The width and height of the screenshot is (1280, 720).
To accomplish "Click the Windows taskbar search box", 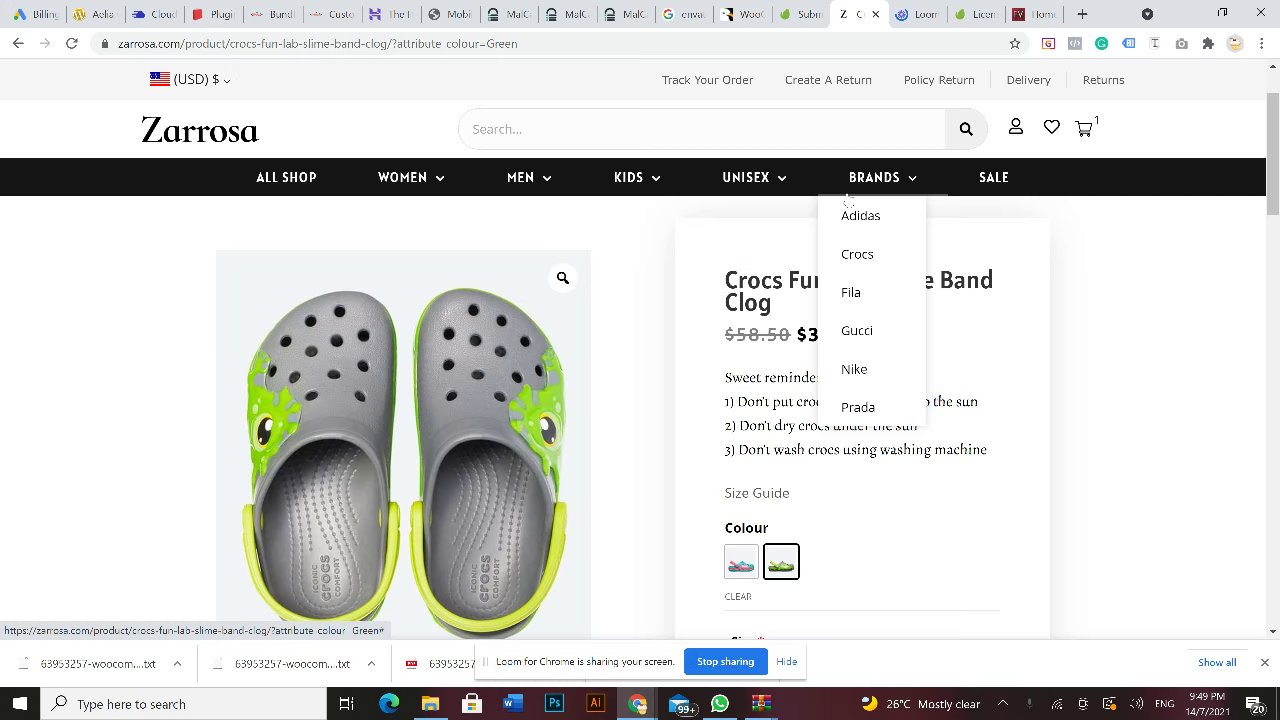I will [x=184, y=704].
